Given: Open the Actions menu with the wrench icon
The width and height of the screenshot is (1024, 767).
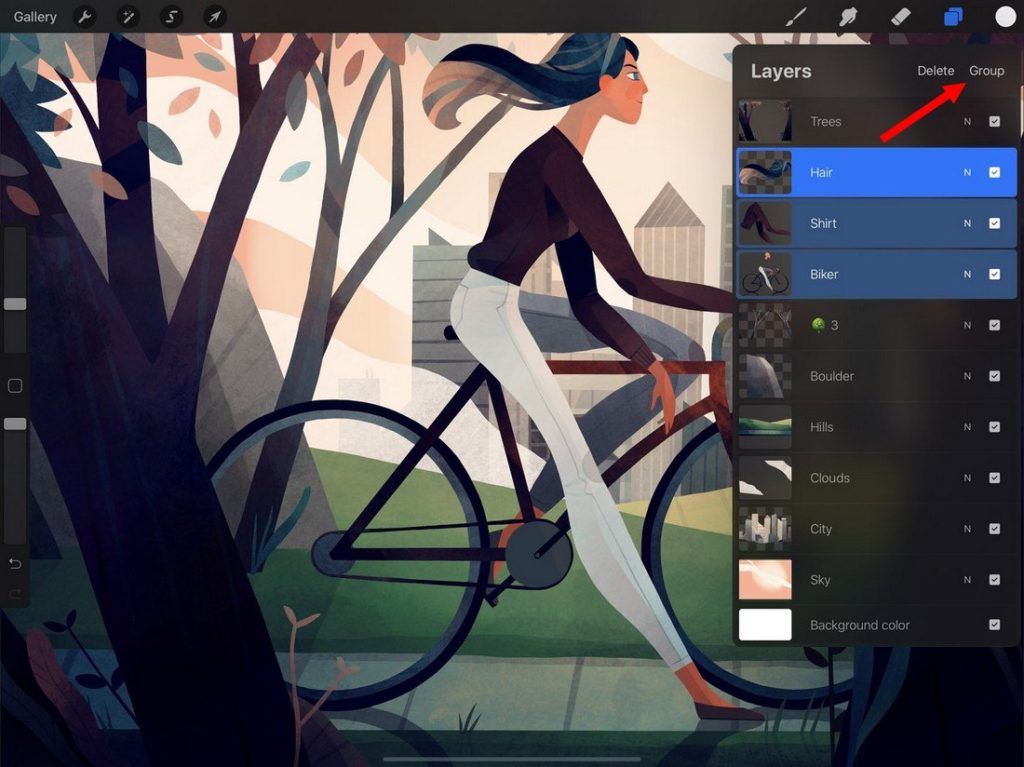Looking at the screenshot, I should click(x=85, y=16).
